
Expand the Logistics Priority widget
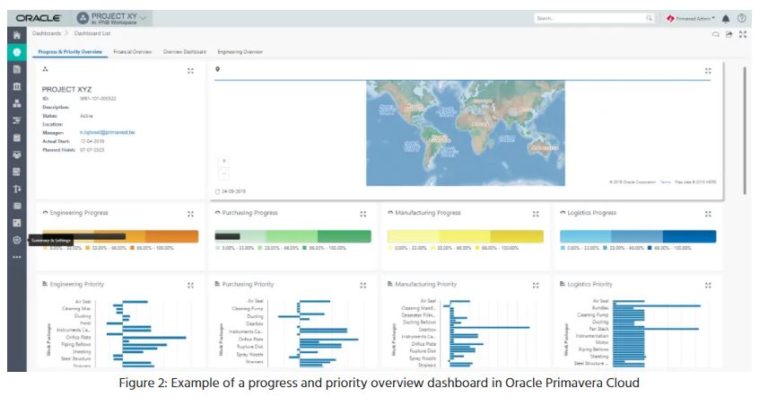(708, 285)
